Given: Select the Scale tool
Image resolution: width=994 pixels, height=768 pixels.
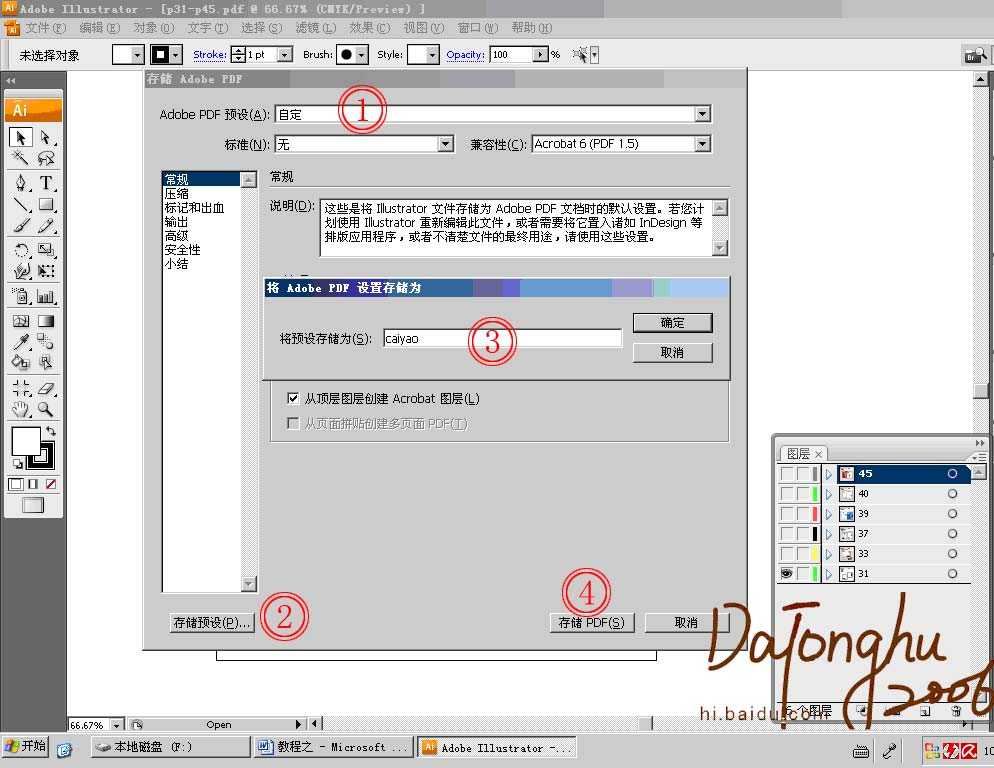Looking at the screenshot, I should point(46,250).
